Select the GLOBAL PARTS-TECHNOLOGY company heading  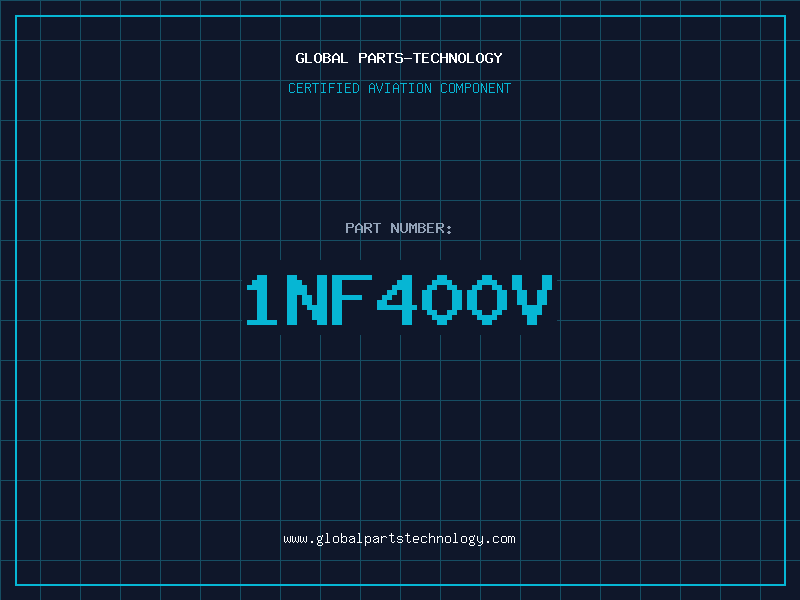tap(399, 58)
